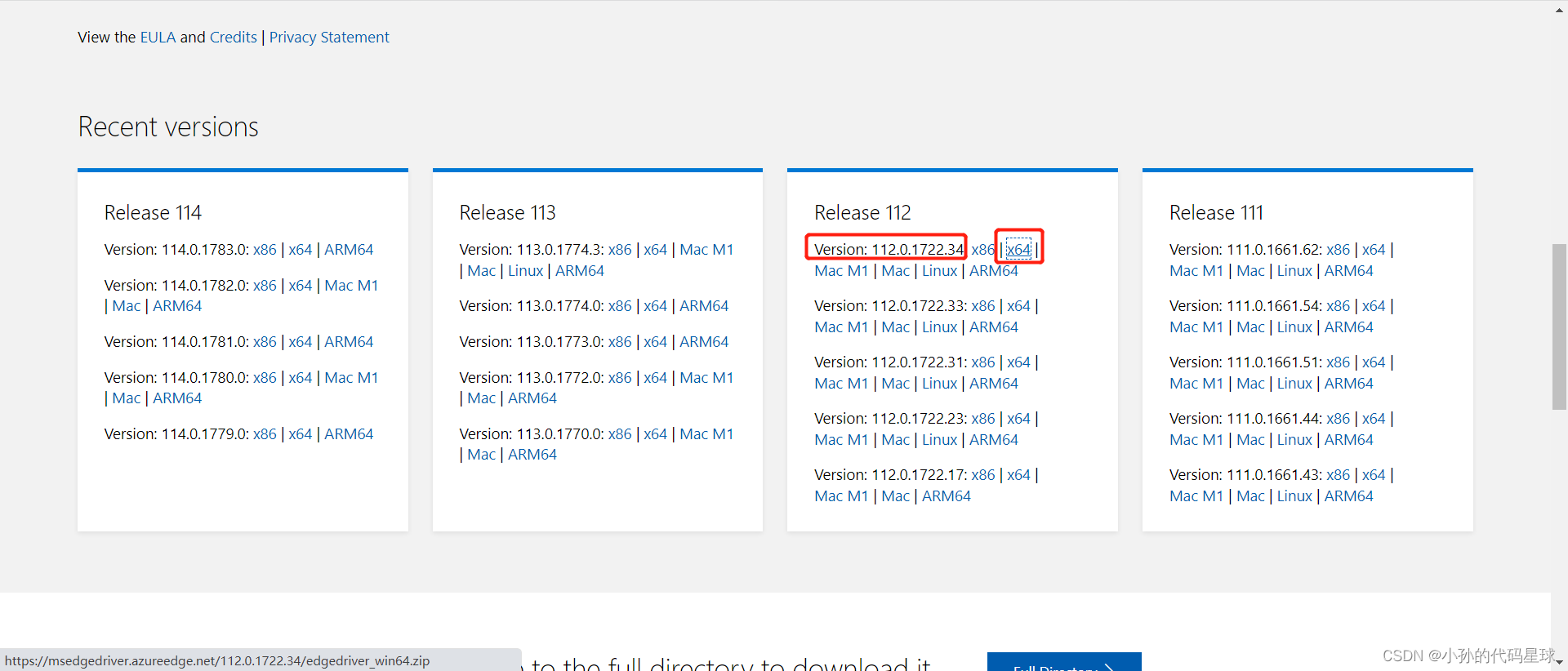Click the scrollbar up arrow
1568x671 pixels.
[x=1559, y=10]
